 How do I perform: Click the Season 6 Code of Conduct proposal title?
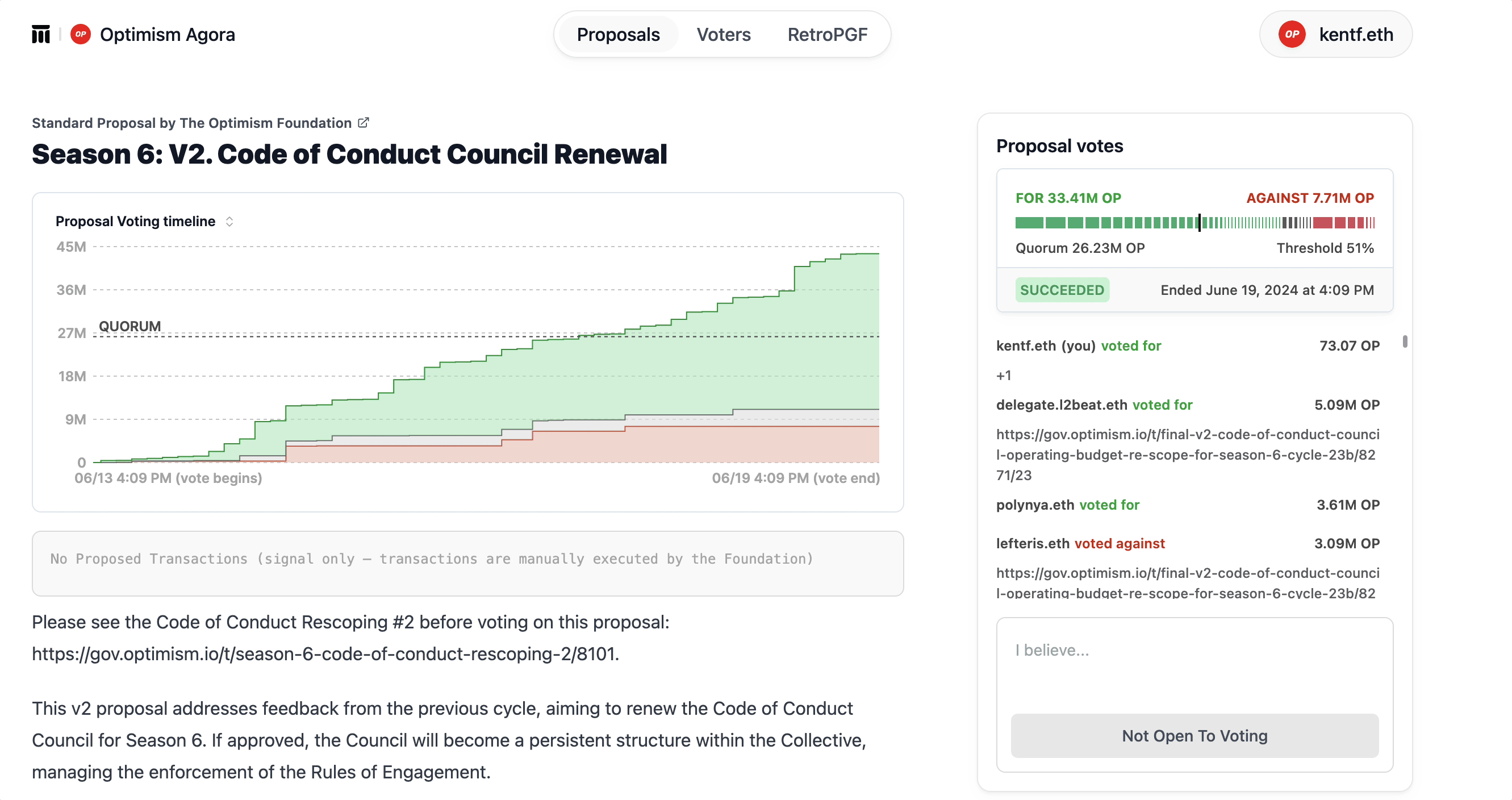click(x=349, y=154)
